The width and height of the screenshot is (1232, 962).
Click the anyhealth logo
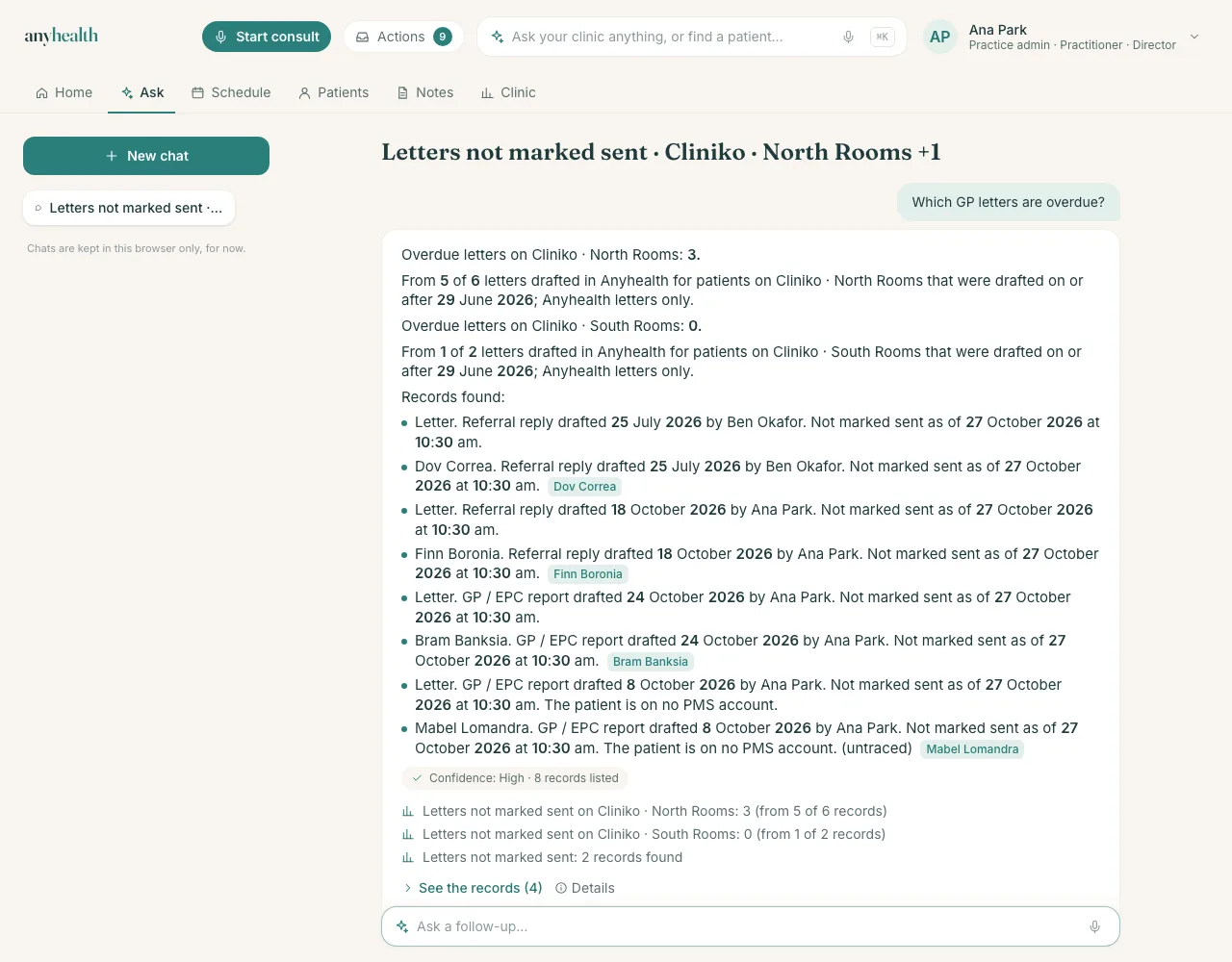(x=62, y=37)
